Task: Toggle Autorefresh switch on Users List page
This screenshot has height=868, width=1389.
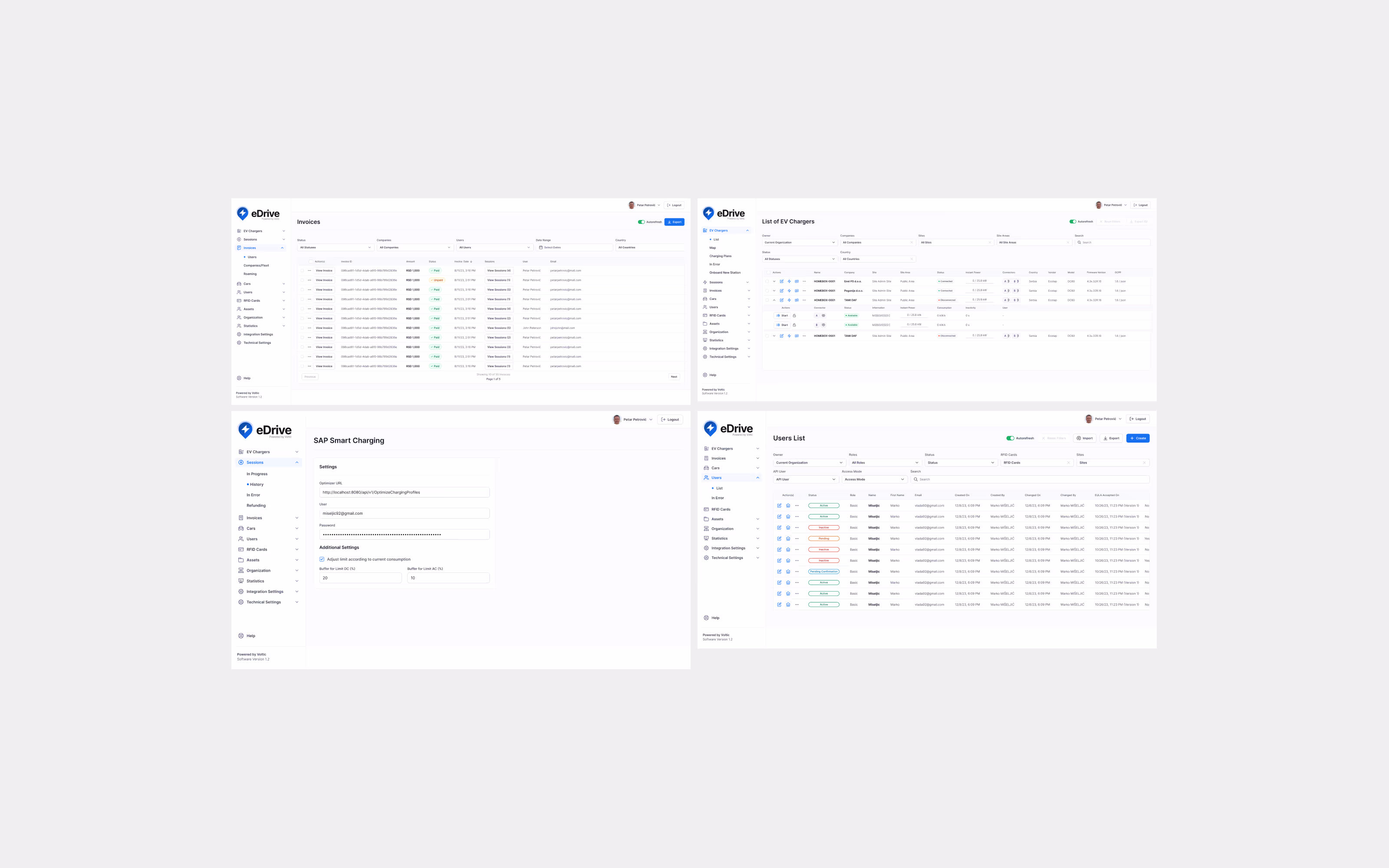Action: (1010, 438)
